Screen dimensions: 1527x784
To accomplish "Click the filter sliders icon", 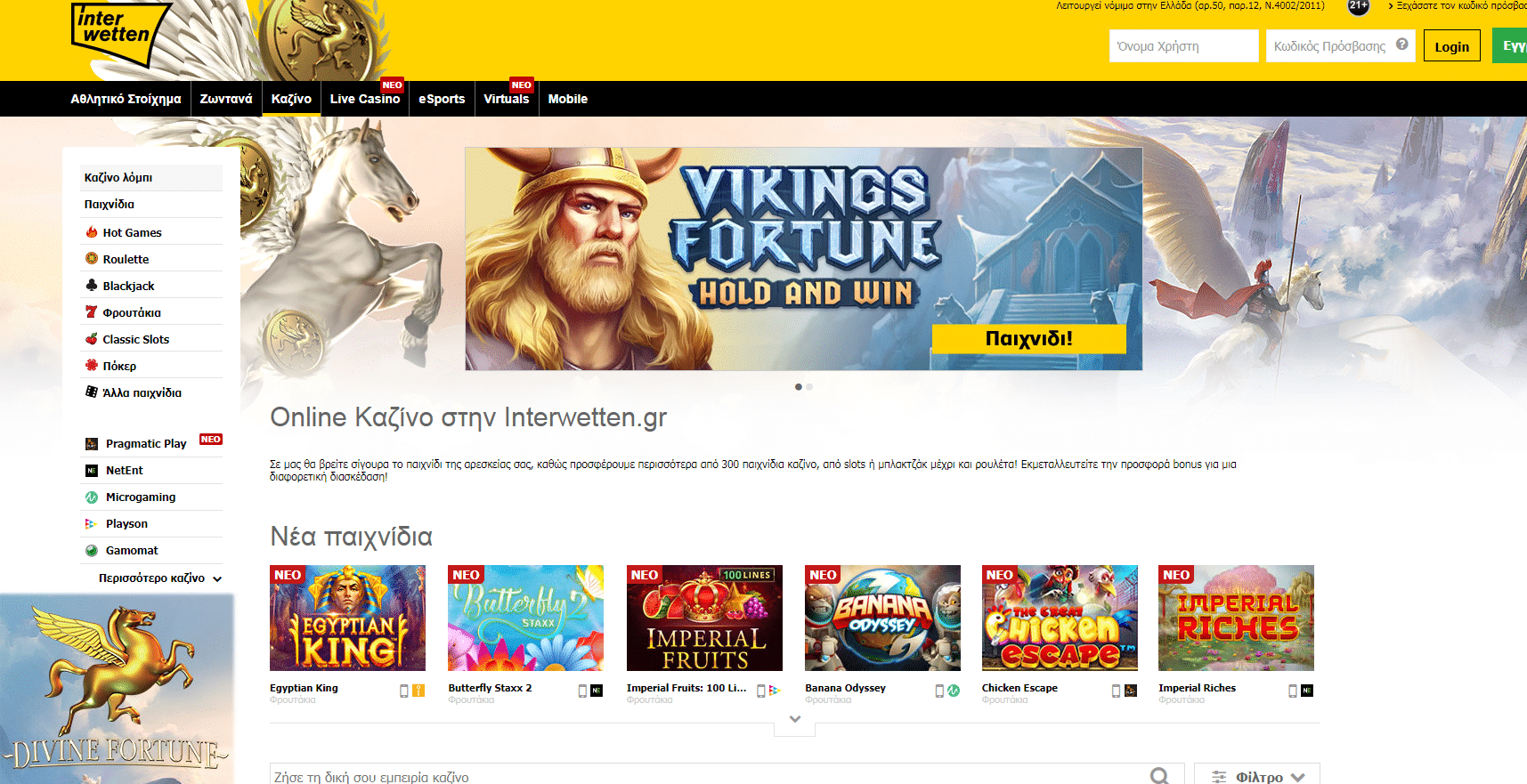I will point(1219,777).
